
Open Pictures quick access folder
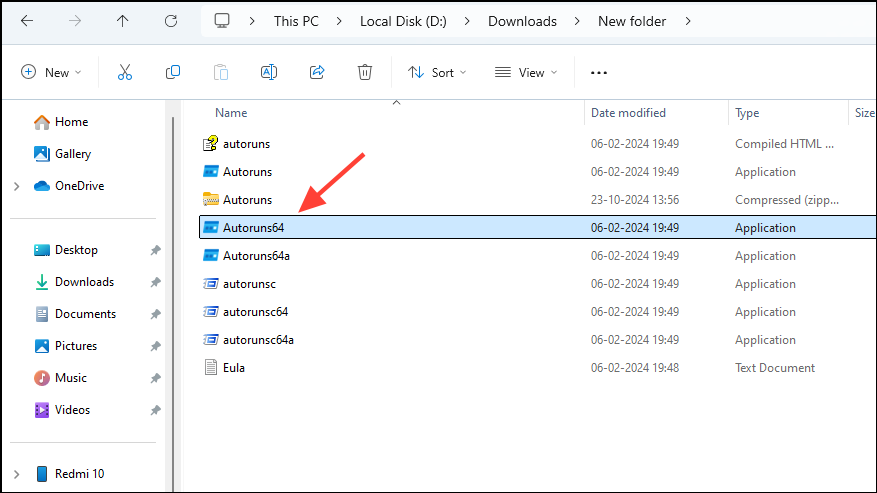click(65, 346)
